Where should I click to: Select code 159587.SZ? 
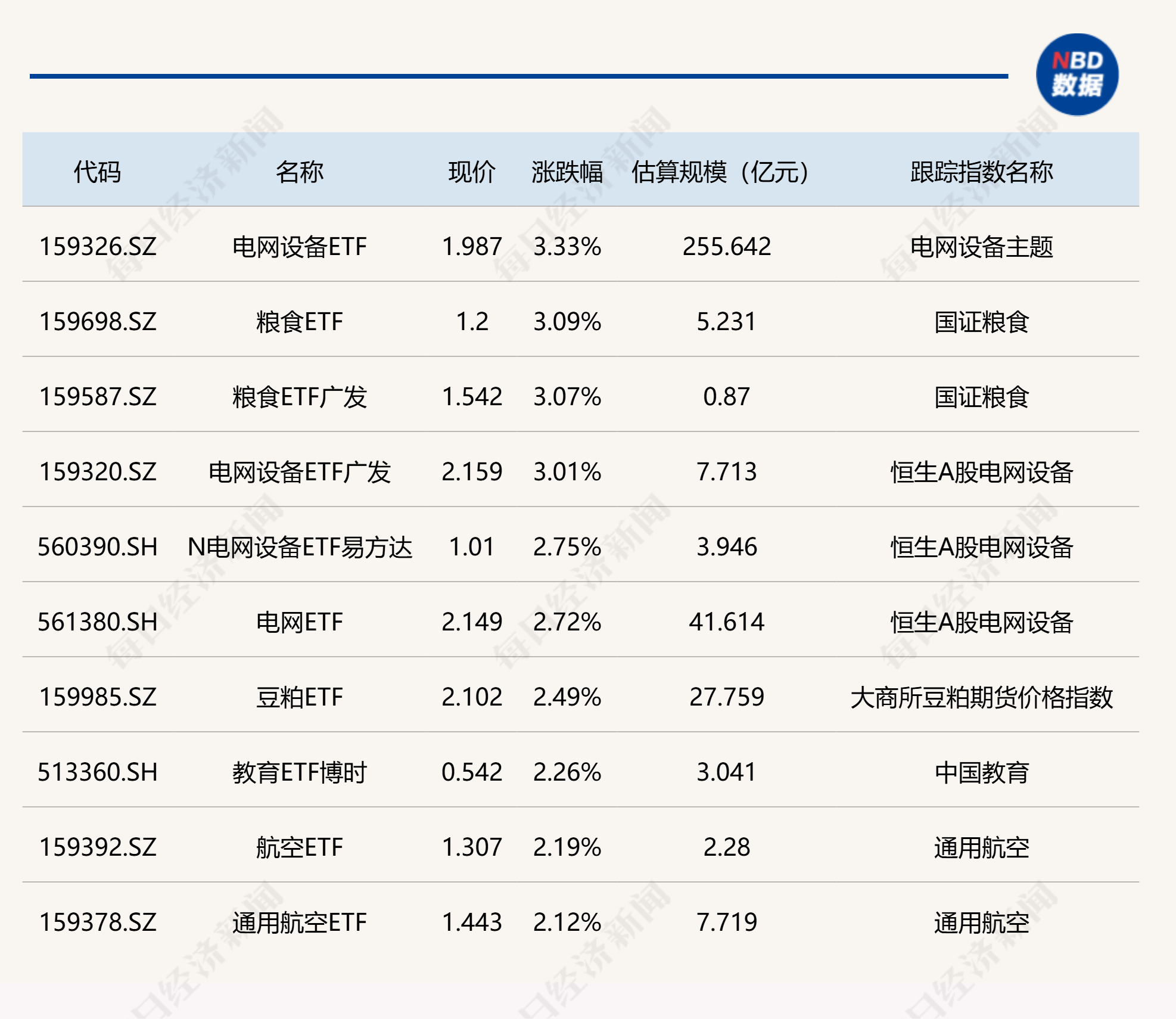tap(98, 397)
